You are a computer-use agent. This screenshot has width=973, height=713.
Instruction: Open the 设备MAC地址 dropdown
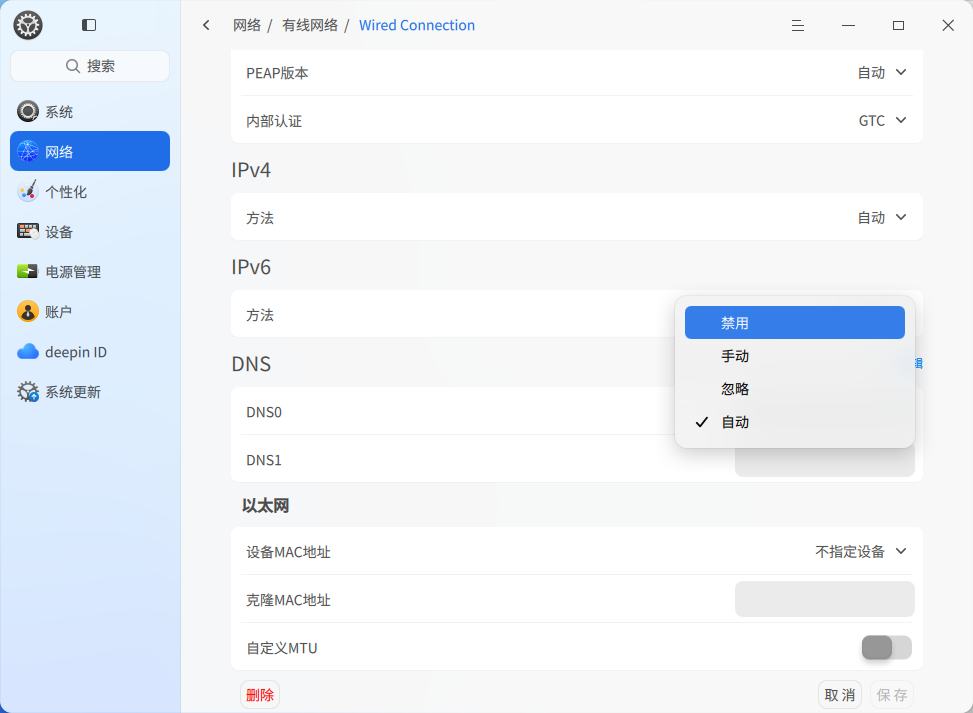point(861,551)
